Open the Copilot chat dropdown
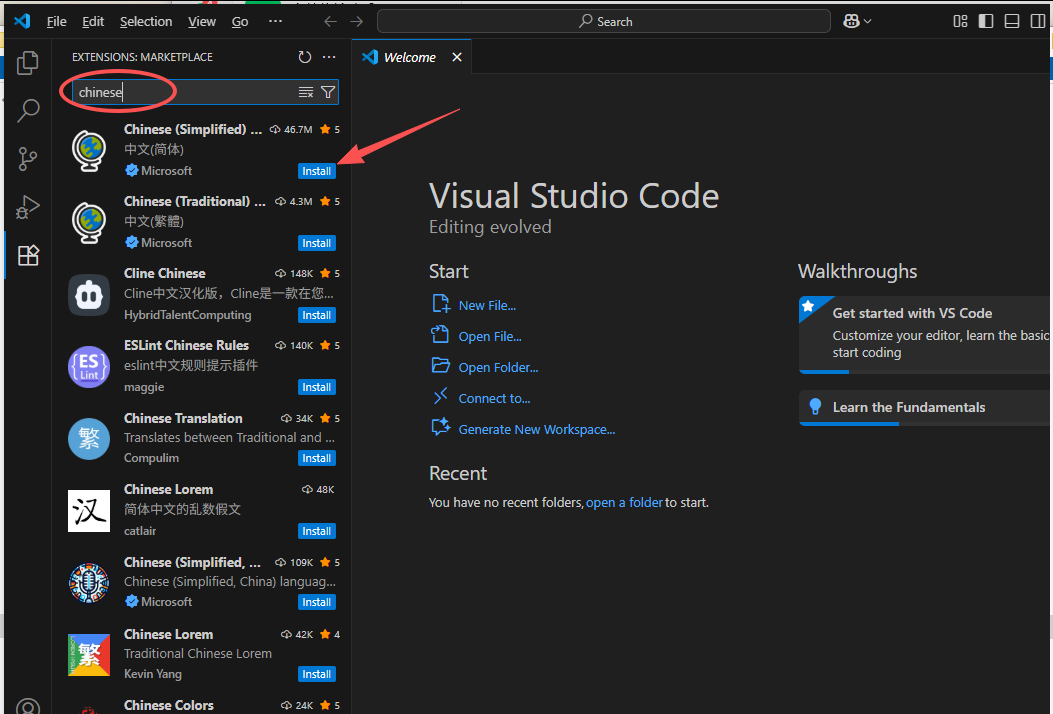Image resolution: width=1053 pixels, height=714 pixels. click(x=858, y=21)
